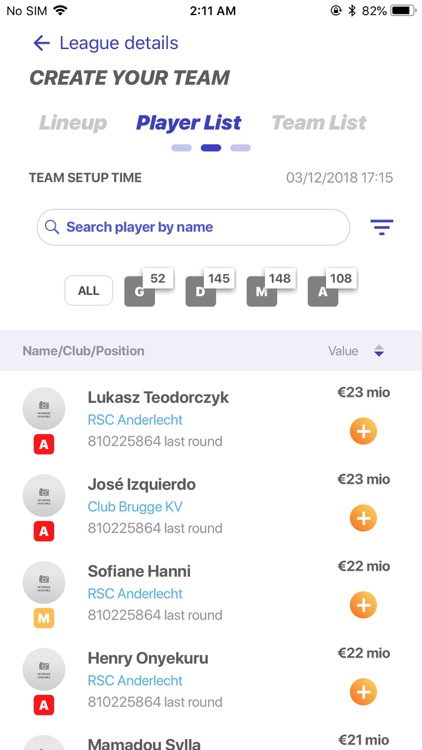Open Club Brugge KV club link
Viewport: 422px width, 750px height.
click(x=135, y=507)
